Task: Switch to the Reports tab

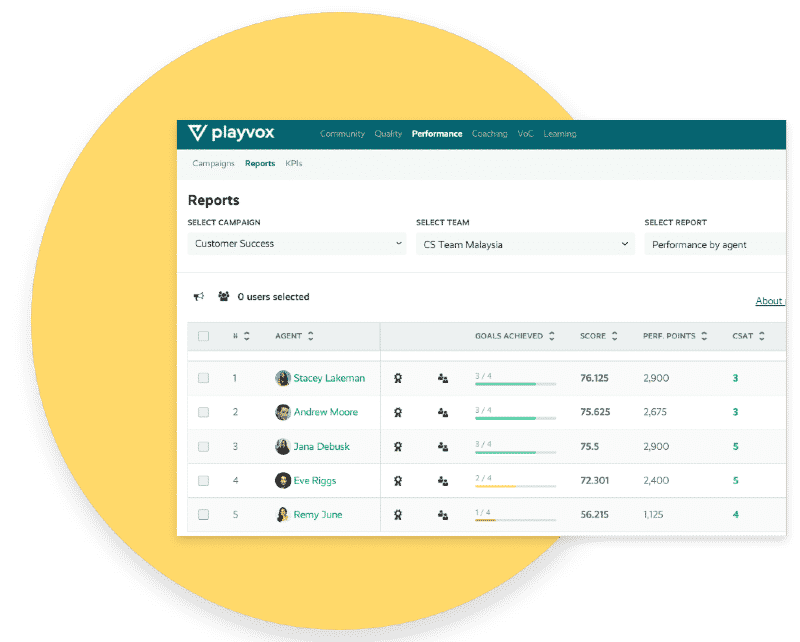Action: pyautogui.click(x=260, y=163)
